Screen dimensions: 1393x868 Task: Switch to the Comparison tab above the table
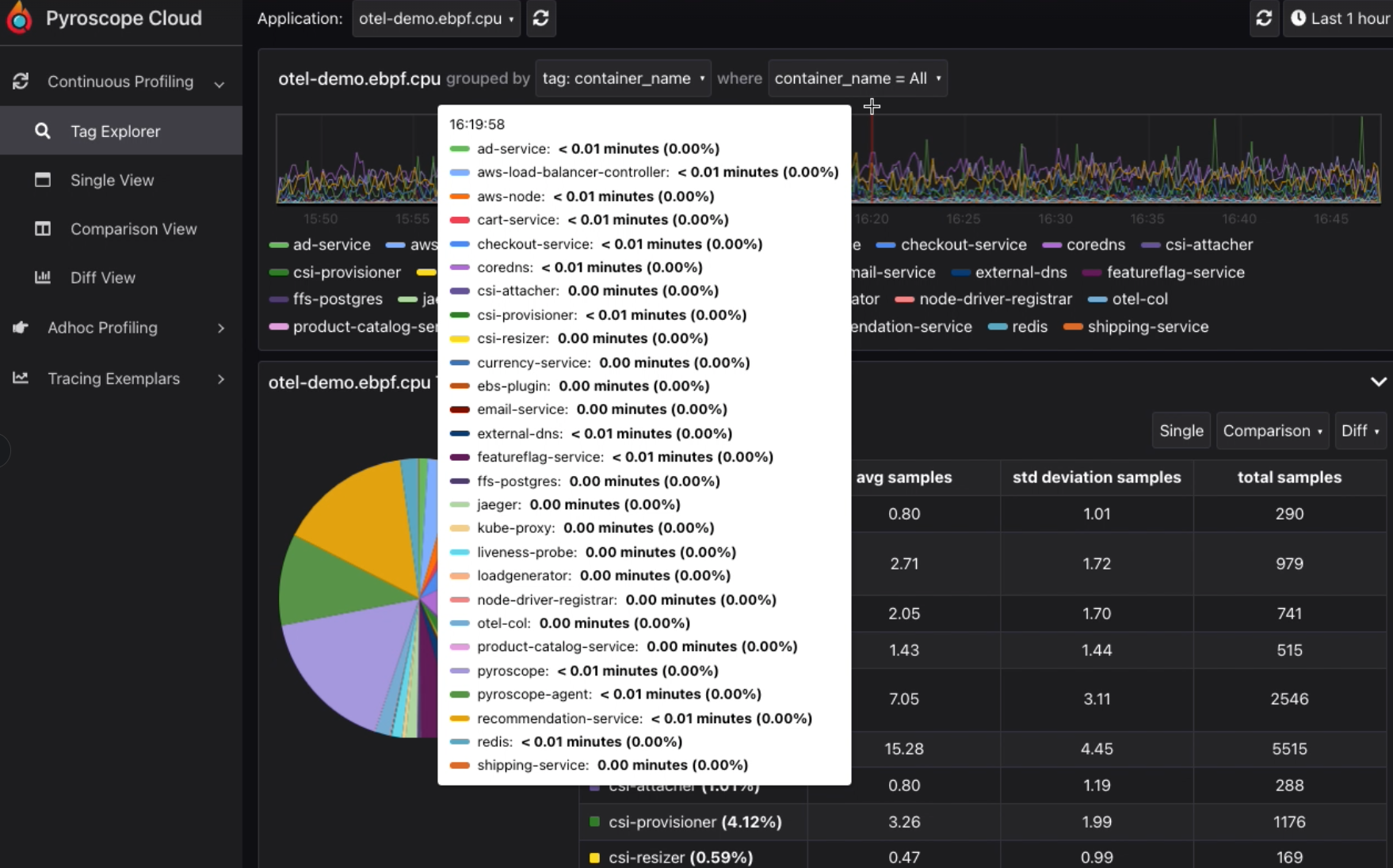coord(1272,430)
